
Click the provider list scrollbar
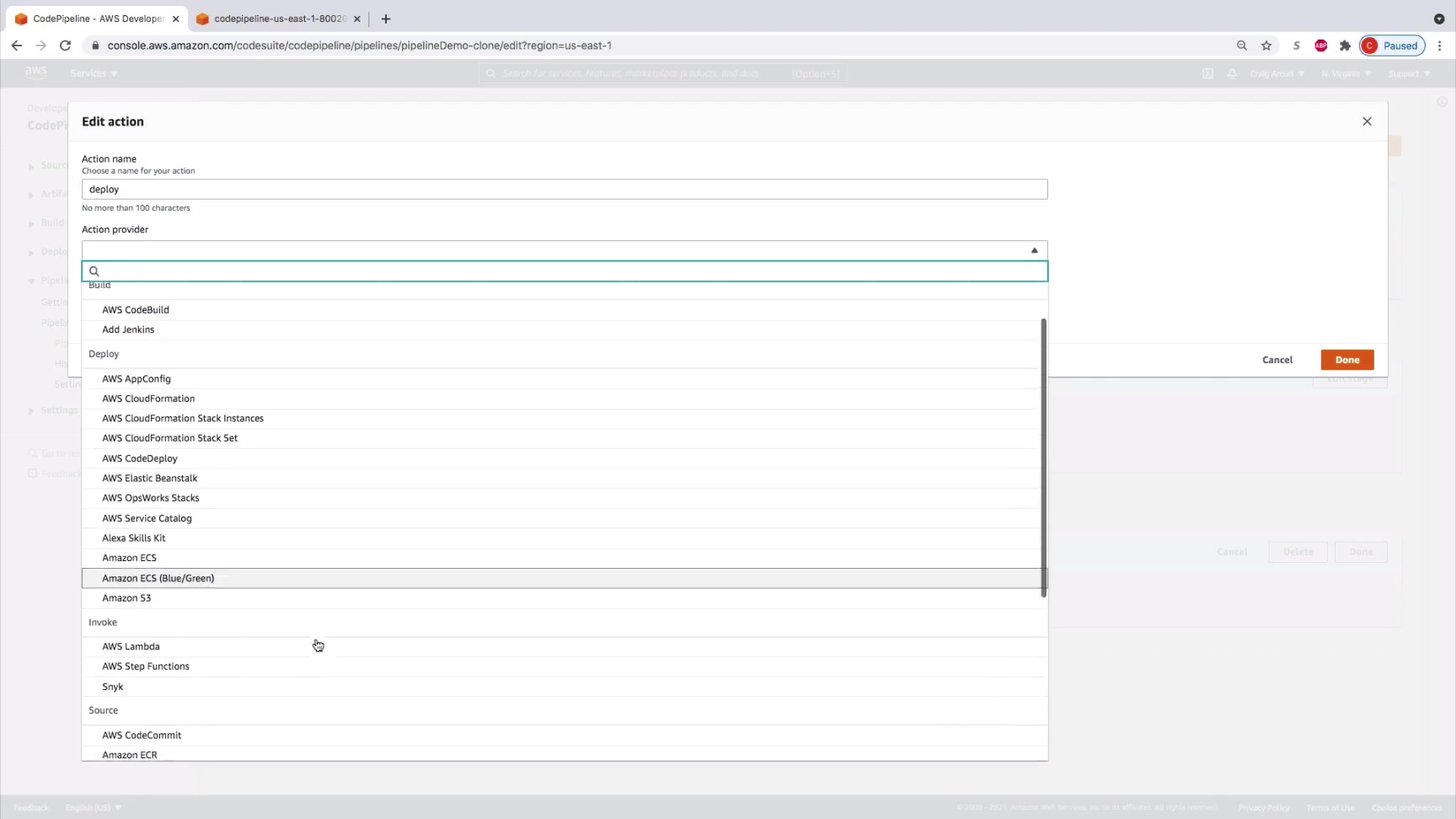(1044, 458)
